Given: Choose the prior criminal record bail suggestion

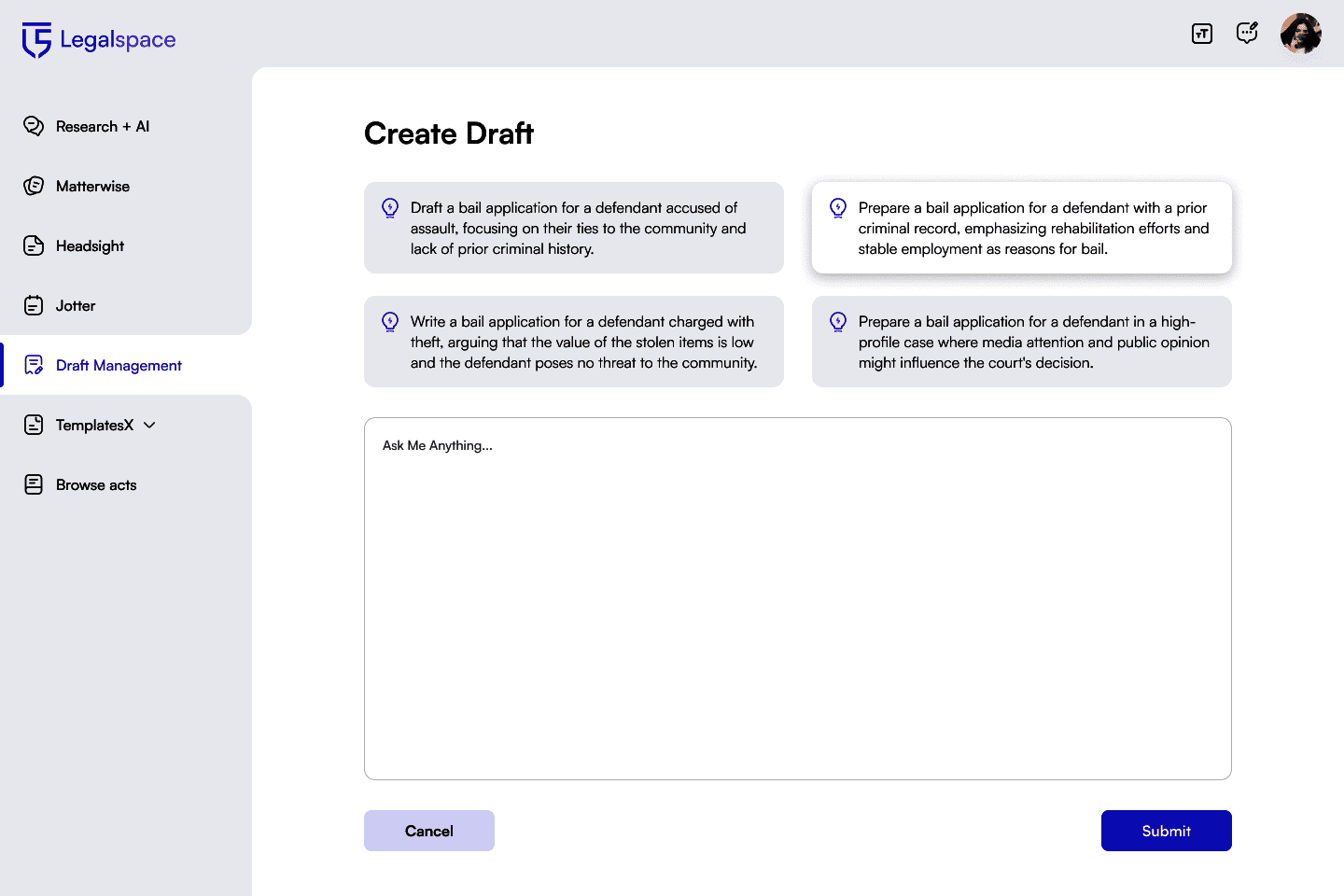Looking at the screenshot, I should 1022,228.
